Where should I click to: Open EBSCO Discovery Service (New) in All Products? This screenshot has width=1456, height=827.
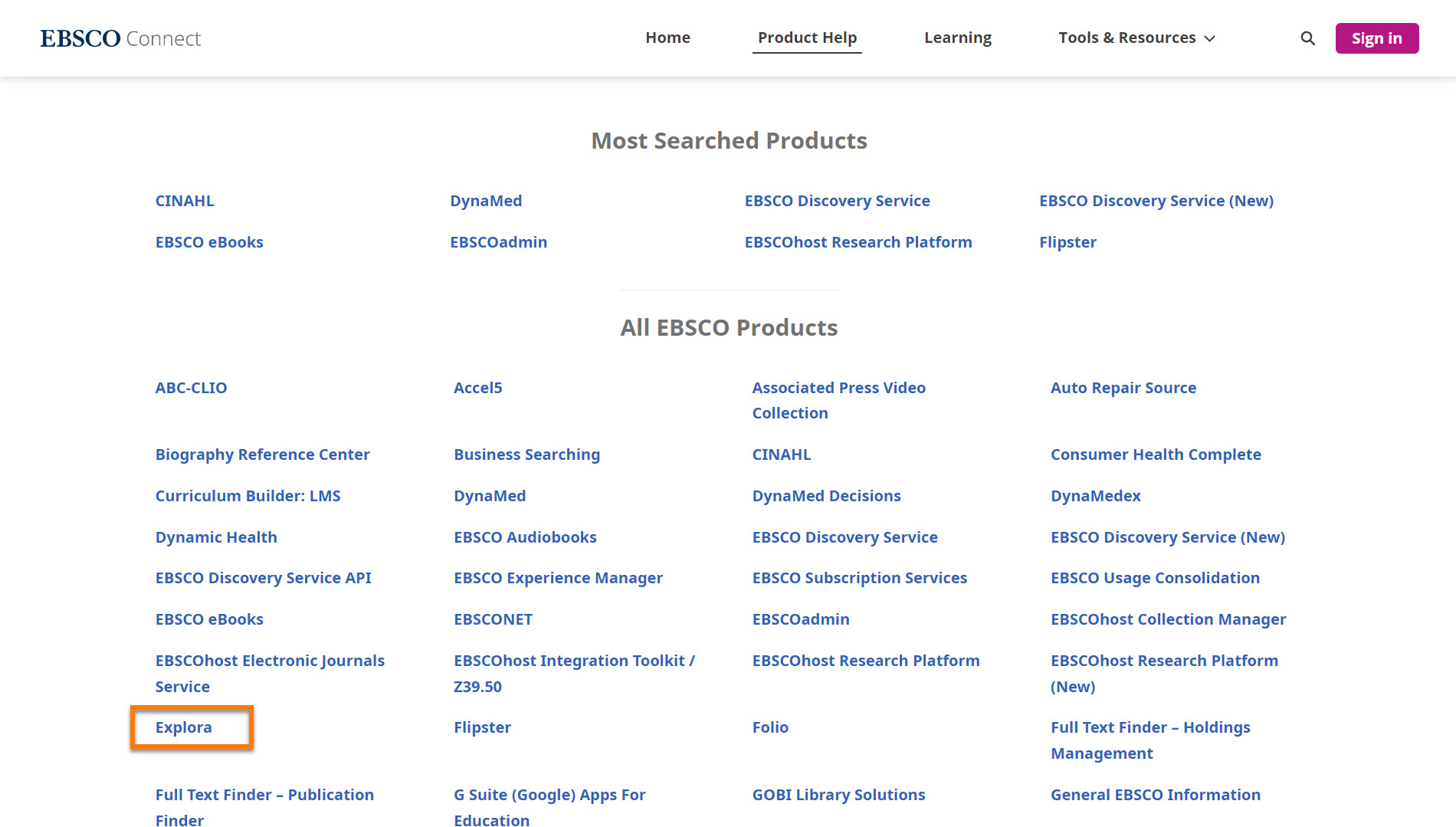(x=1167, y=537)
